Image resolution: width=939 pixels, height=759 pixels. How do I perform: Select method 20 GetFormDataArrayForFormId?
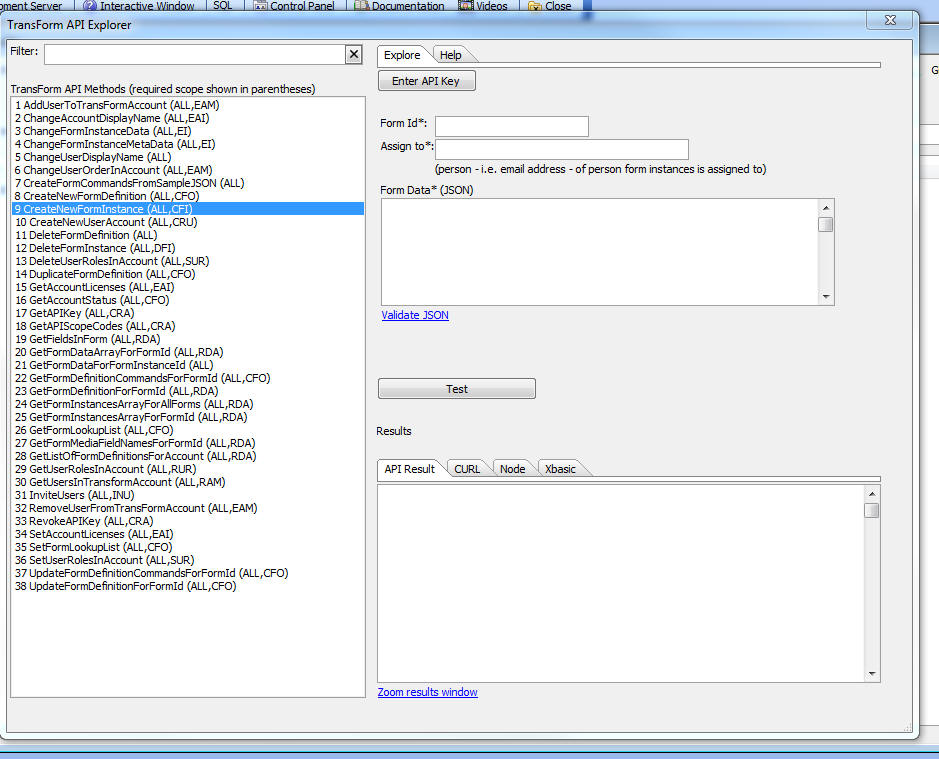[187, 352]
